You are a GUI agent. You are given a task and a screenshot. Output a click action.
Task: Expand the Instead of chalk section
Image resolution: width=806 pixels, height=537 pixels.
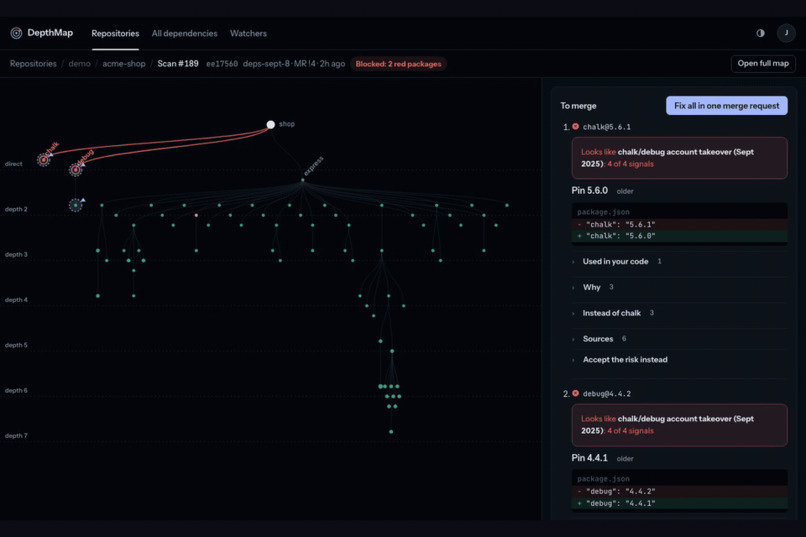tap(679, 313)
